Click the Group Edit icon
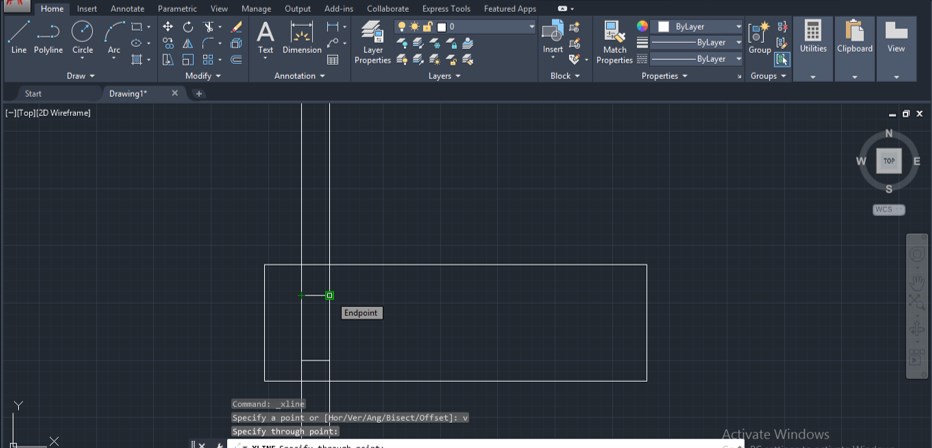This screenshot has height=448, width=932. tap(782, 43)
